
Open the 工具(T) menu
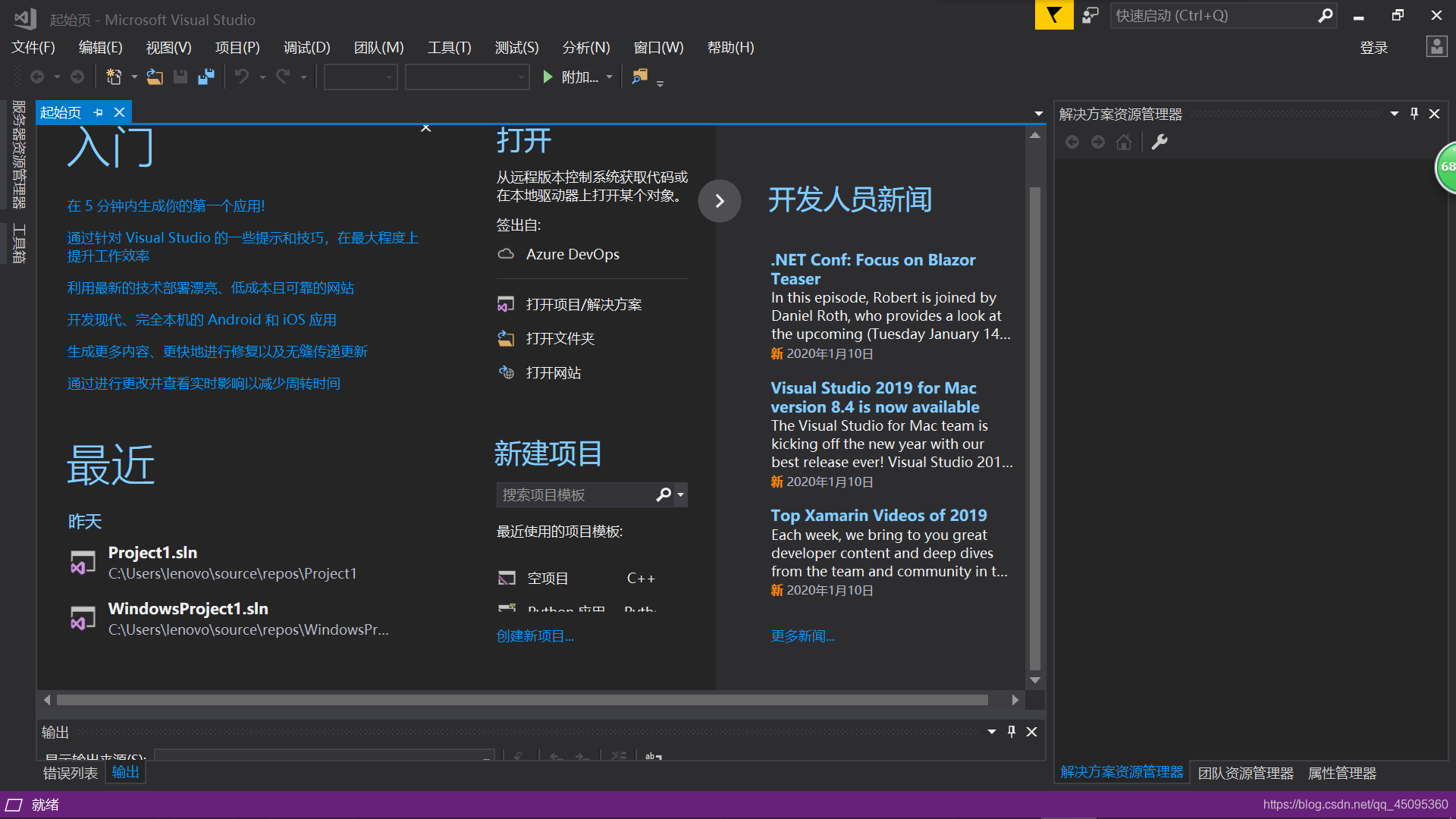pyautogui.click(x=450, y=48)
